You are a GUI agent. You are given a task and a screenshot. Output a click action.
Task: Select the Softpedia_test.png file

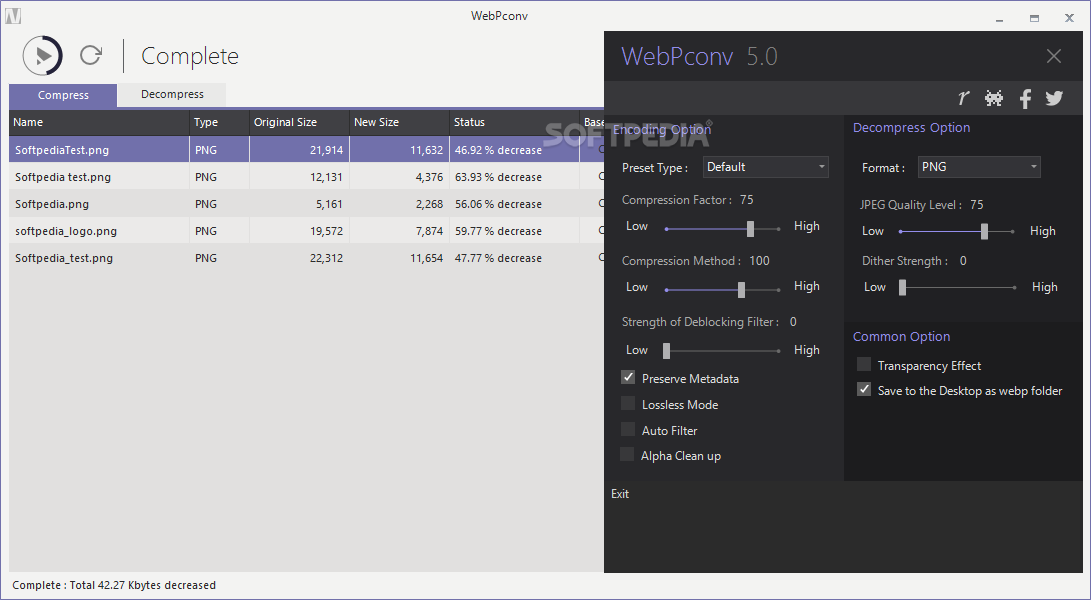[63, 258]
